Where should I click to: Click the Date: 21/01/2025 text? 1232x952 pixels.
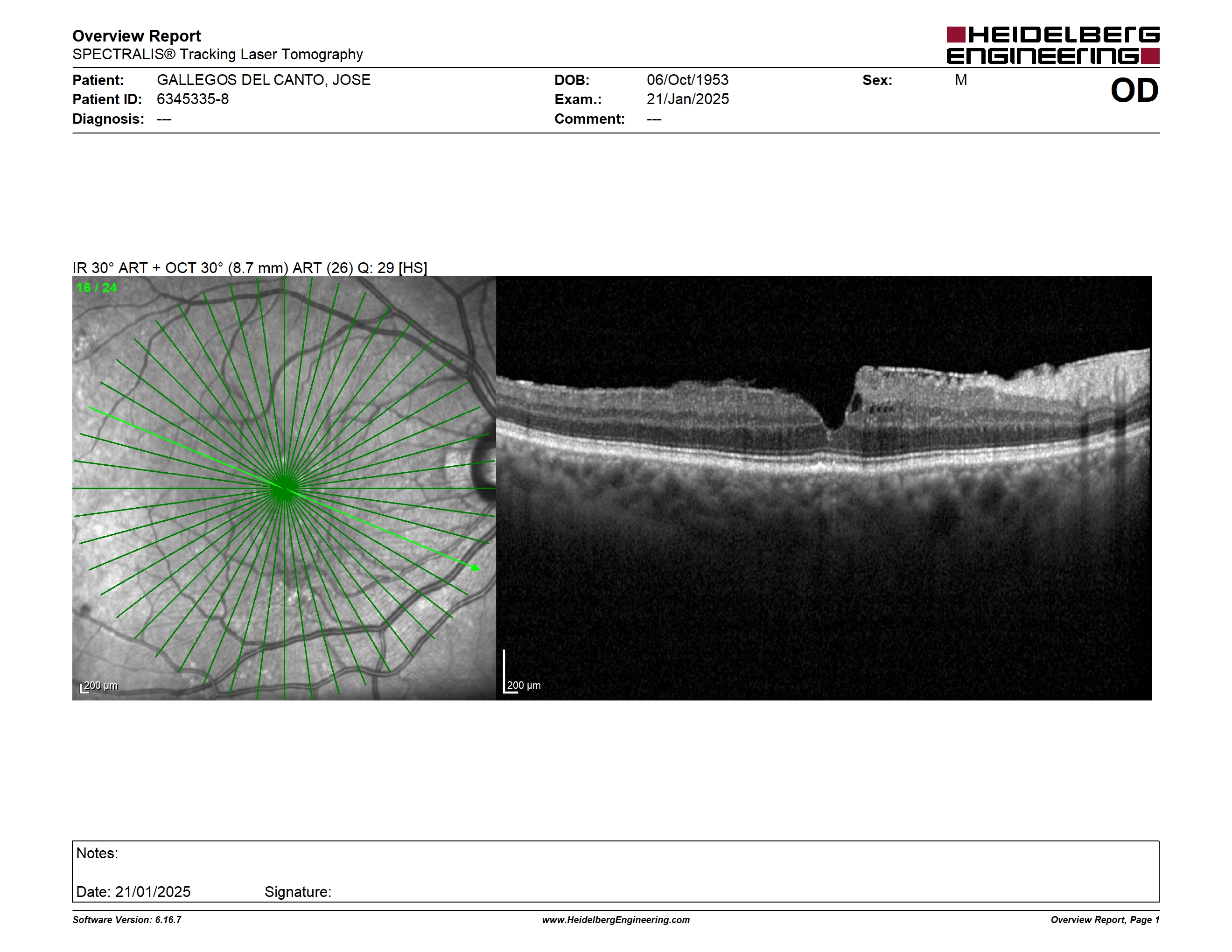pos(133,892)
